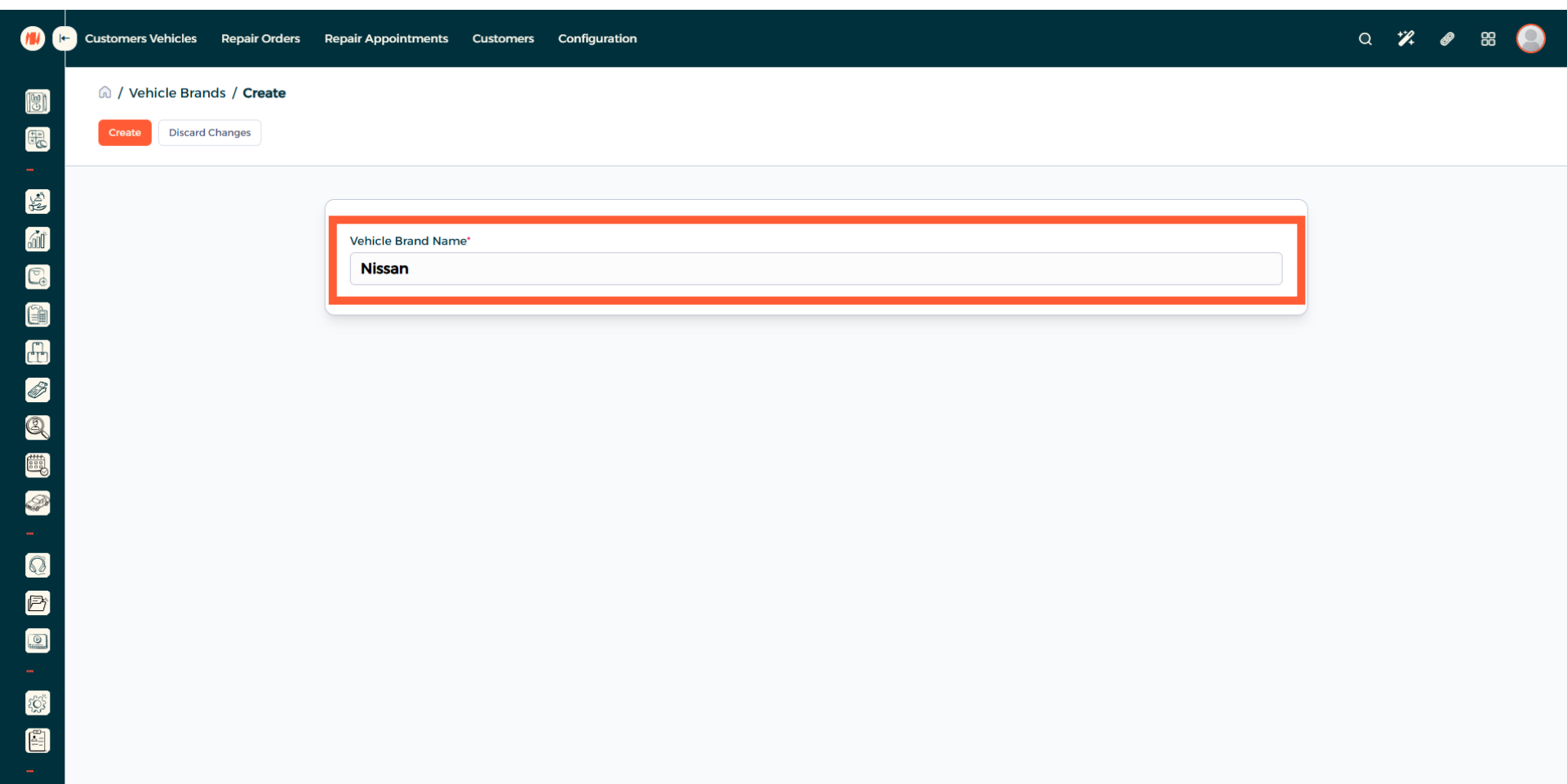Focus the Vehicle Brand Name input field
This screenshot has height=784, width=1567.
pyautogui.click(x=815, y=268)
